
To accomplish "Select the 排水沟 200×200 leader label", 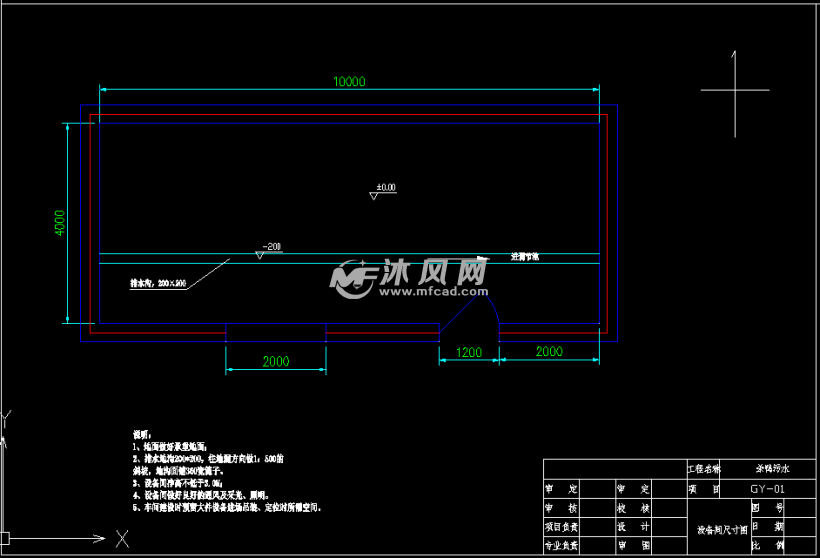I will (x=158, y=283).
